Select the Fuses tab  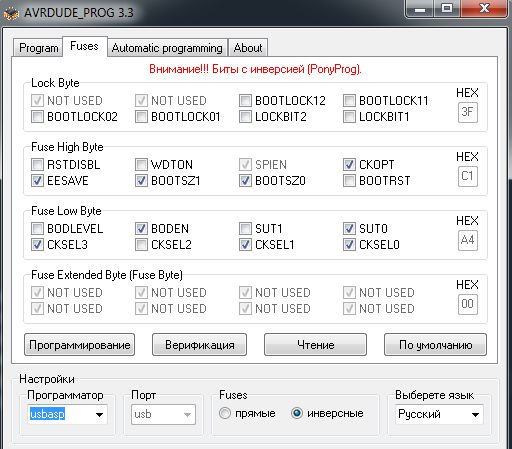click(84, 46)
